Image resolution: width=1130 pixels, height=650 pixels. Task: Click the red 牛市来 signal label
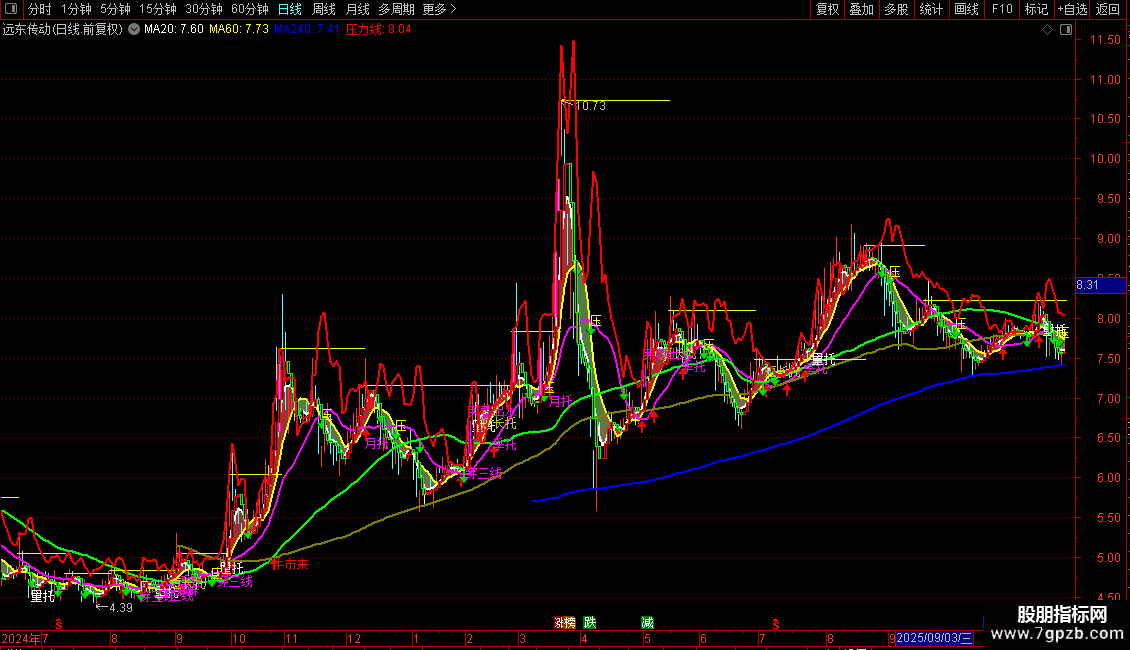coord(290,564)
